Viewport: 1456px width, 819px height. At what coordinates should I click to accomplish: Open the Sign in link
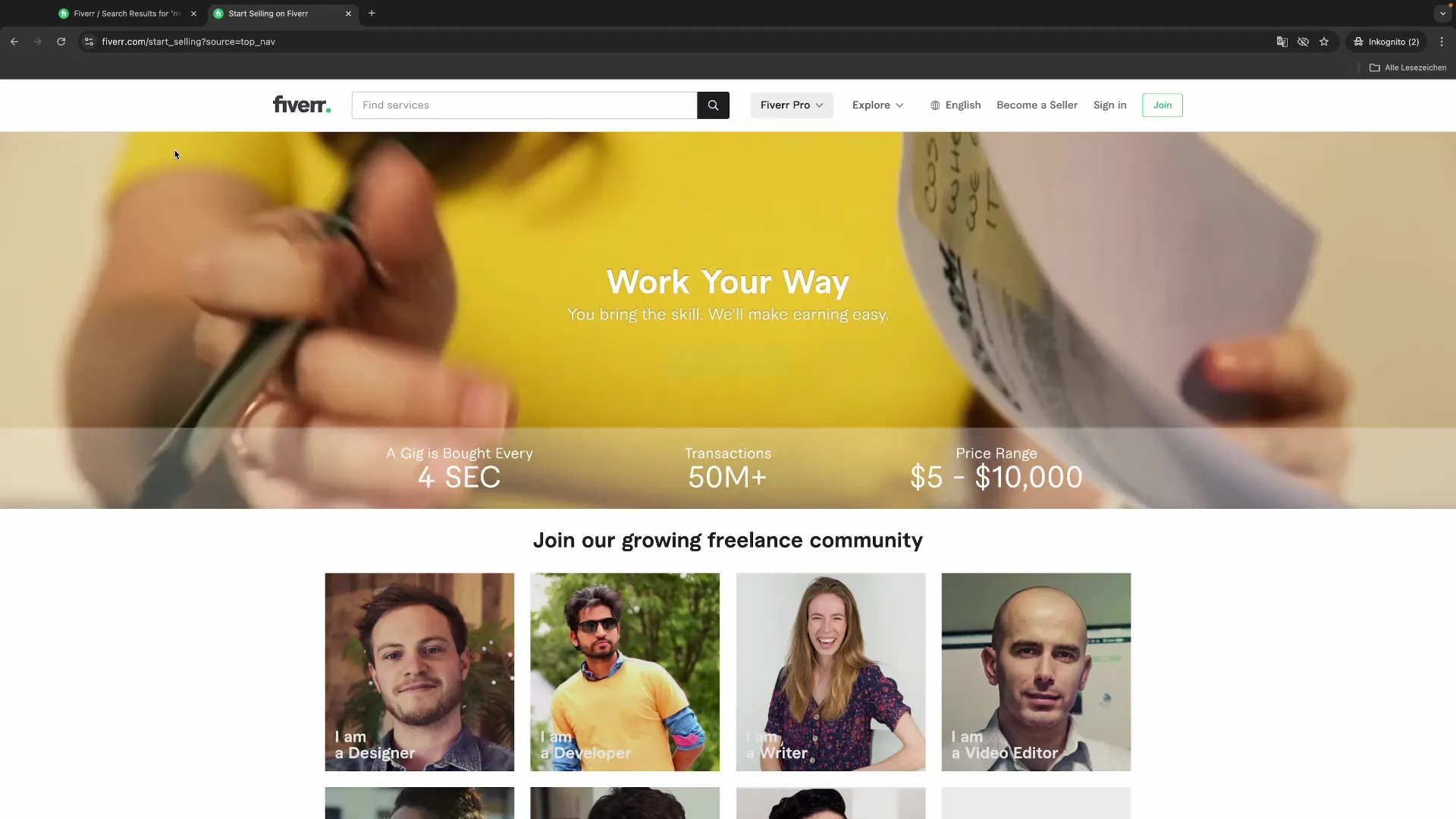1109,105
